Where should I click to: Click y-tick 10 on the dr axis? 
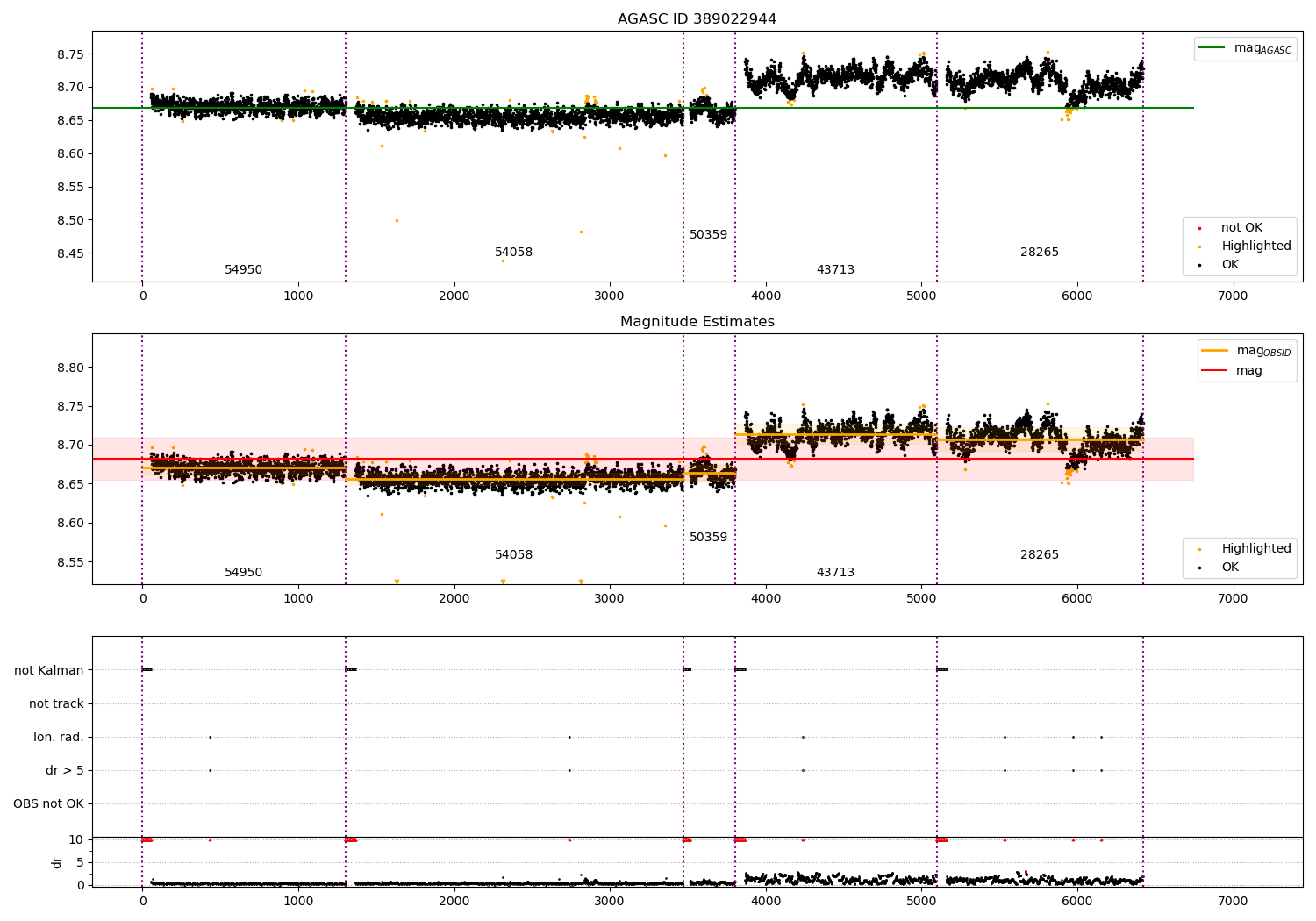click(x=76, y=840)
